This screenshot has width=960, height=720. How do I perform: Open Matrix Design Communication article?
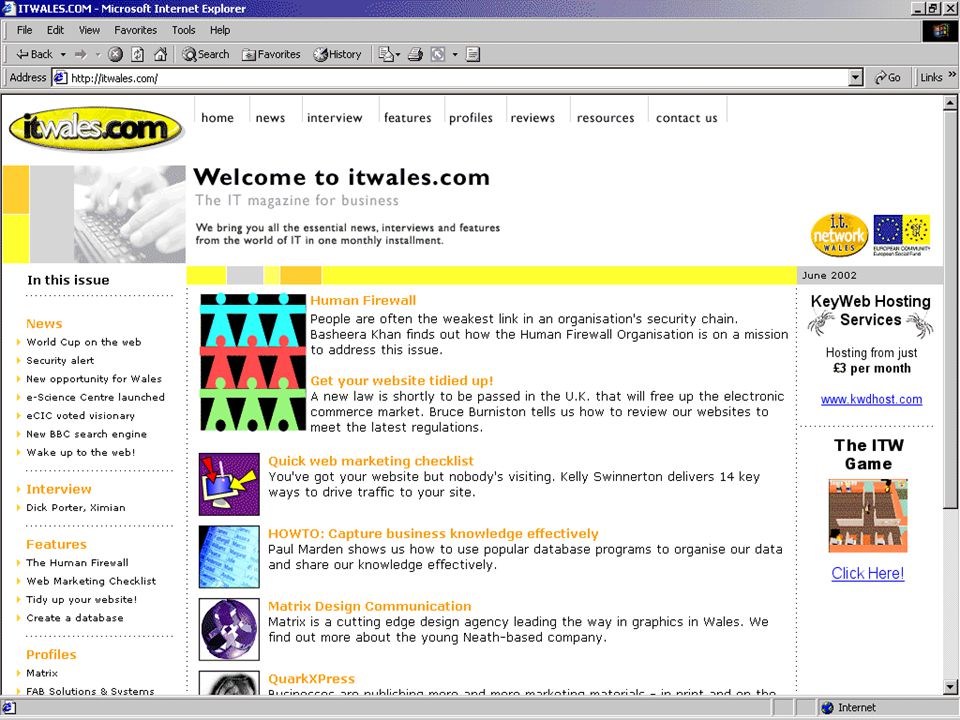point(370,606)
